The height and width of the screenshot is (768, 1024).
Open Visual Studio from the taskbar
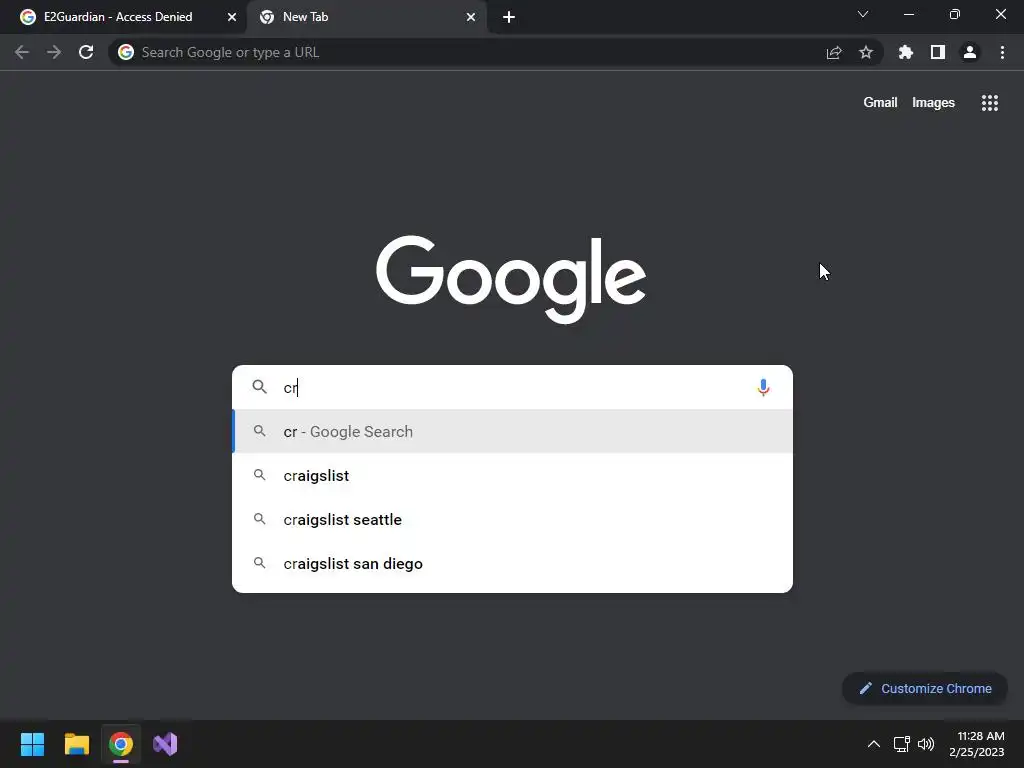click(x=165, y=744)
